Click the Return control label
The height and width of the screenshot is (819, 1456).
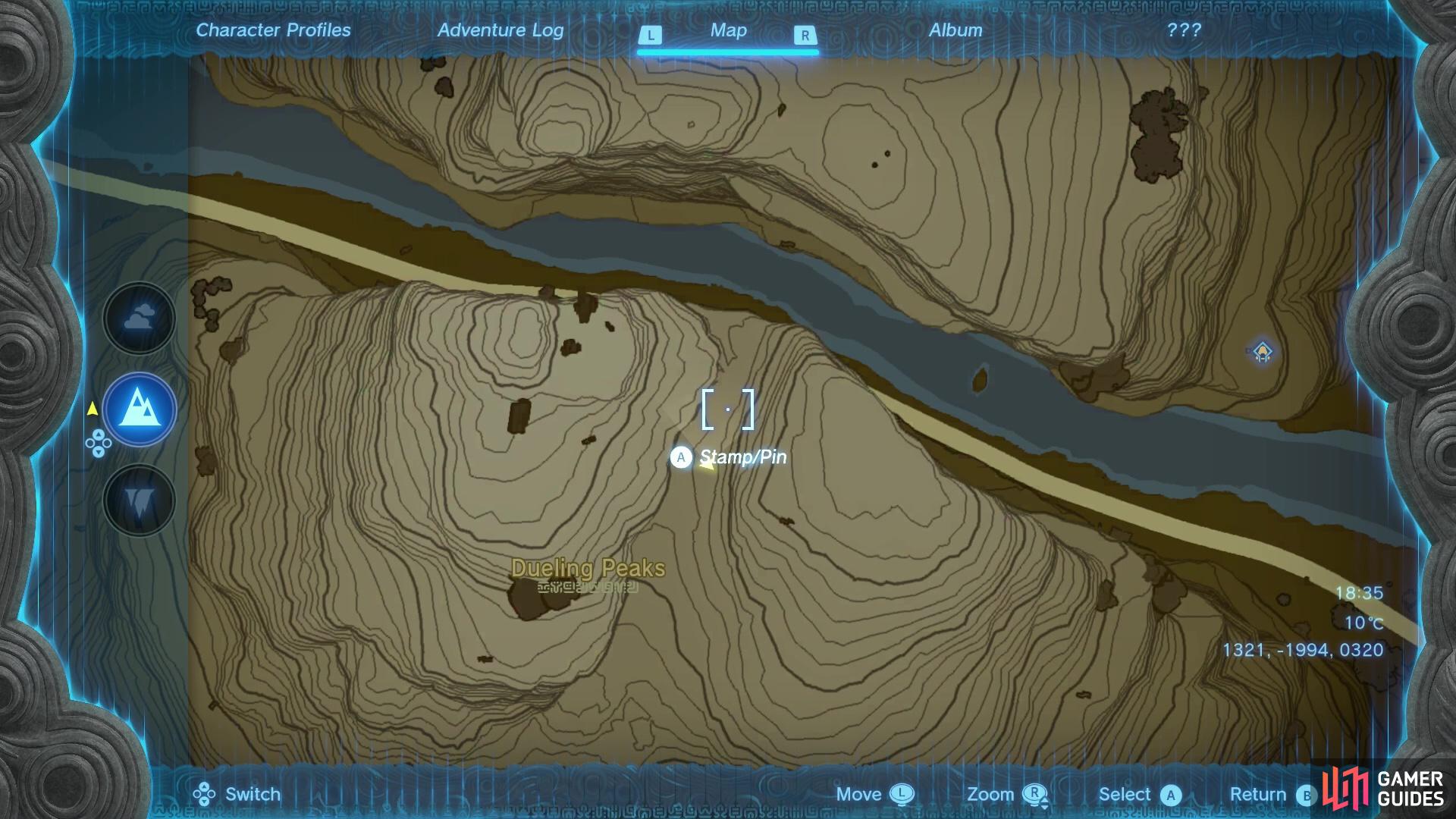(x=1258, y=795)
